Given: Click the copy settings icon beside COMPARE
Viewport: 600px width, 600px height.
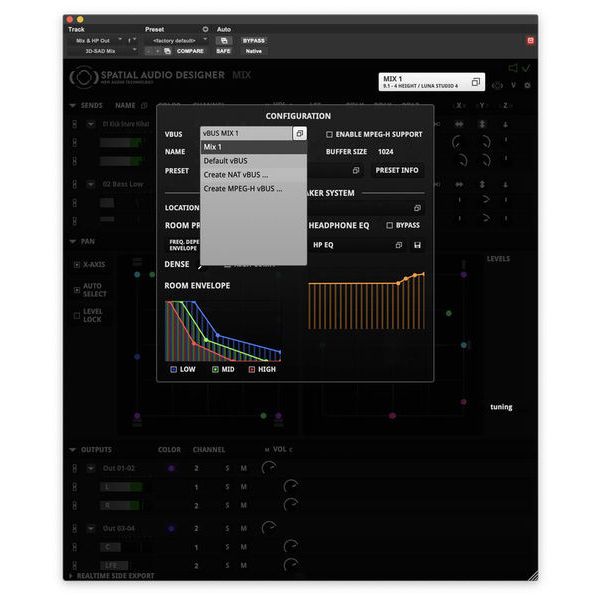Looking at the screenshot, I should click(167, 51).
